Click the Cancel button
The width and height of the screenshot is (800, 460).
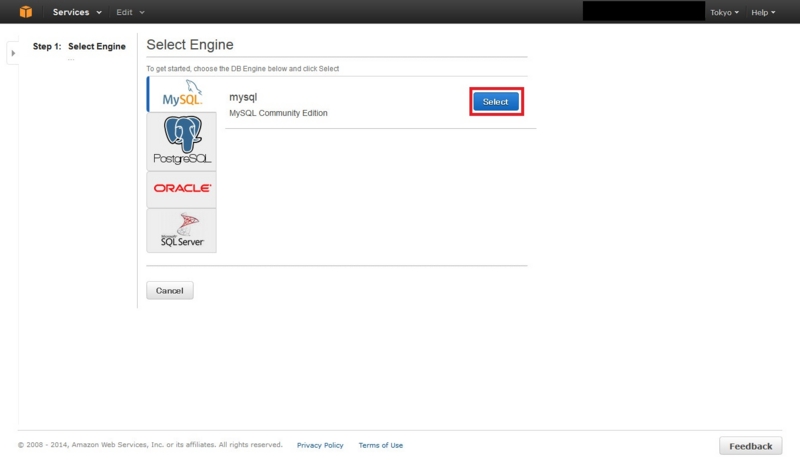170,290
